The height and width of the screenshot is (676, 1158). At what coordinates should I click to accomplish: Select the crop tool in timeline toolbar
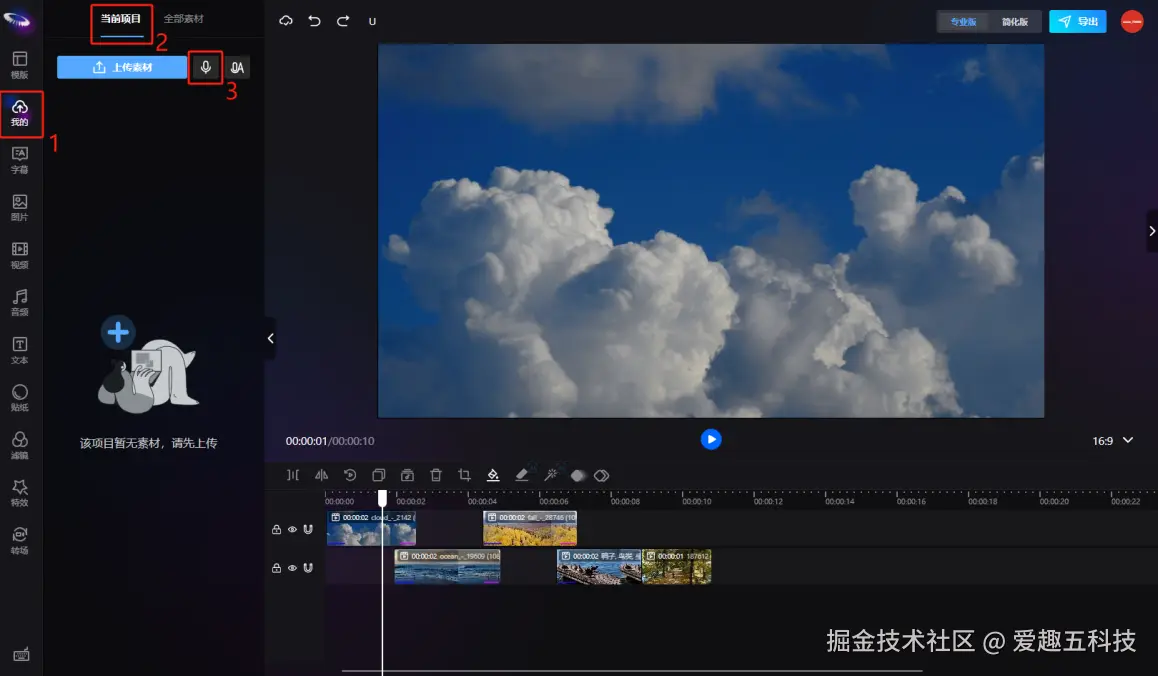464,476
